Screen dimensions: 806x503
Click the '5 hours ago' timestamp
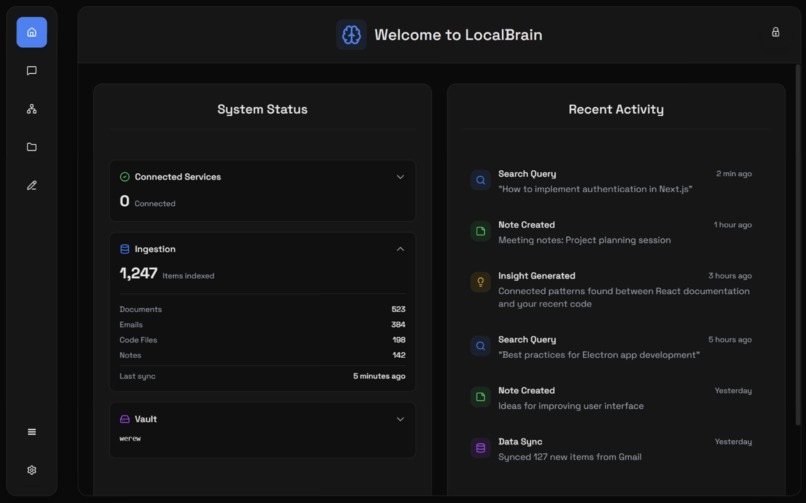[730, 339]
